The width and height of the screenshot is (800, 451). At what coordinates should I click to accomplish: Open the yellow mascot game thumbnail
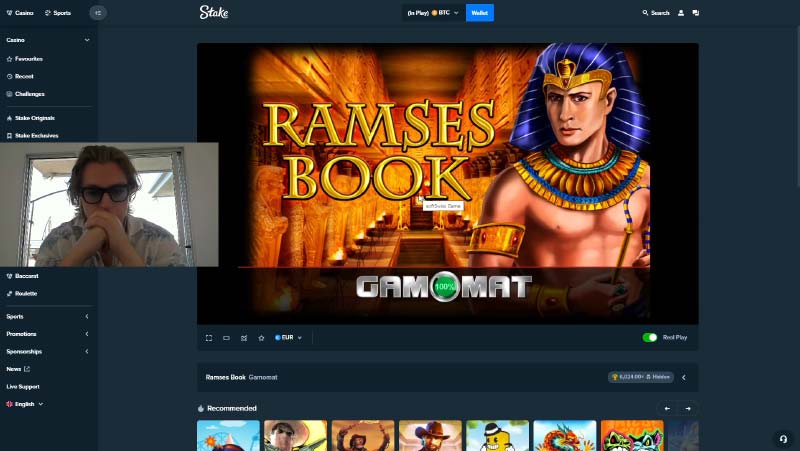[x=497, y=435]
